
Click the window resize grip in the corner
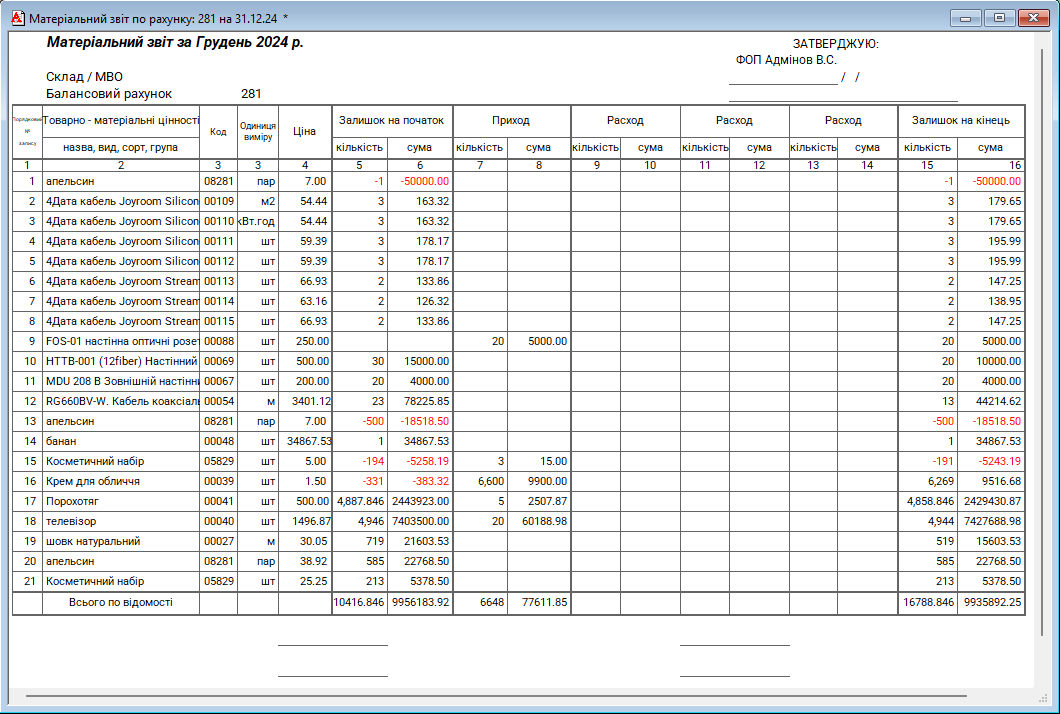click(1045, 698)
